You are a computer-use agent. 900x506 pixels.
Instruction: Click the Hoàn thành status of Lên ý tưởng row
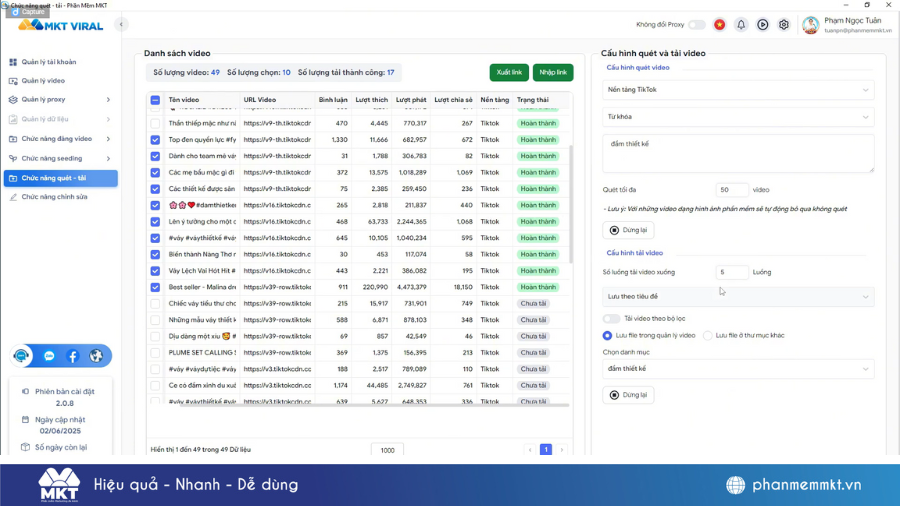click(538, 221)
